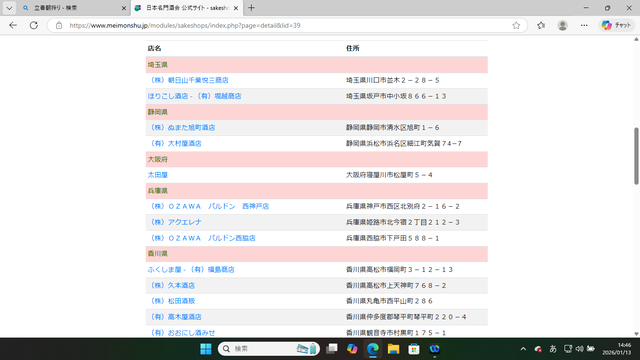
Task: Select the 香川県 prefecture heading row
Action: pos(317,253)
